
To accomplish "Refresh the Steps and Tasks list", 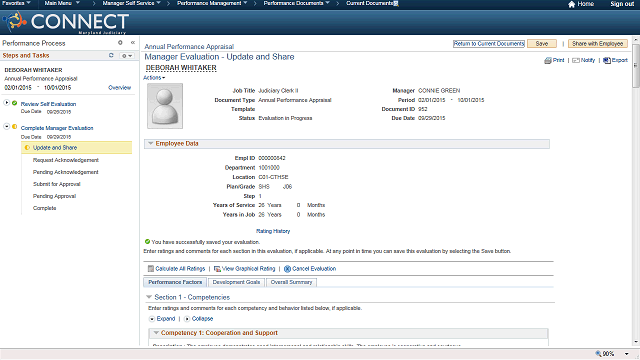I will pyautogui.click(x=111, y=55).
